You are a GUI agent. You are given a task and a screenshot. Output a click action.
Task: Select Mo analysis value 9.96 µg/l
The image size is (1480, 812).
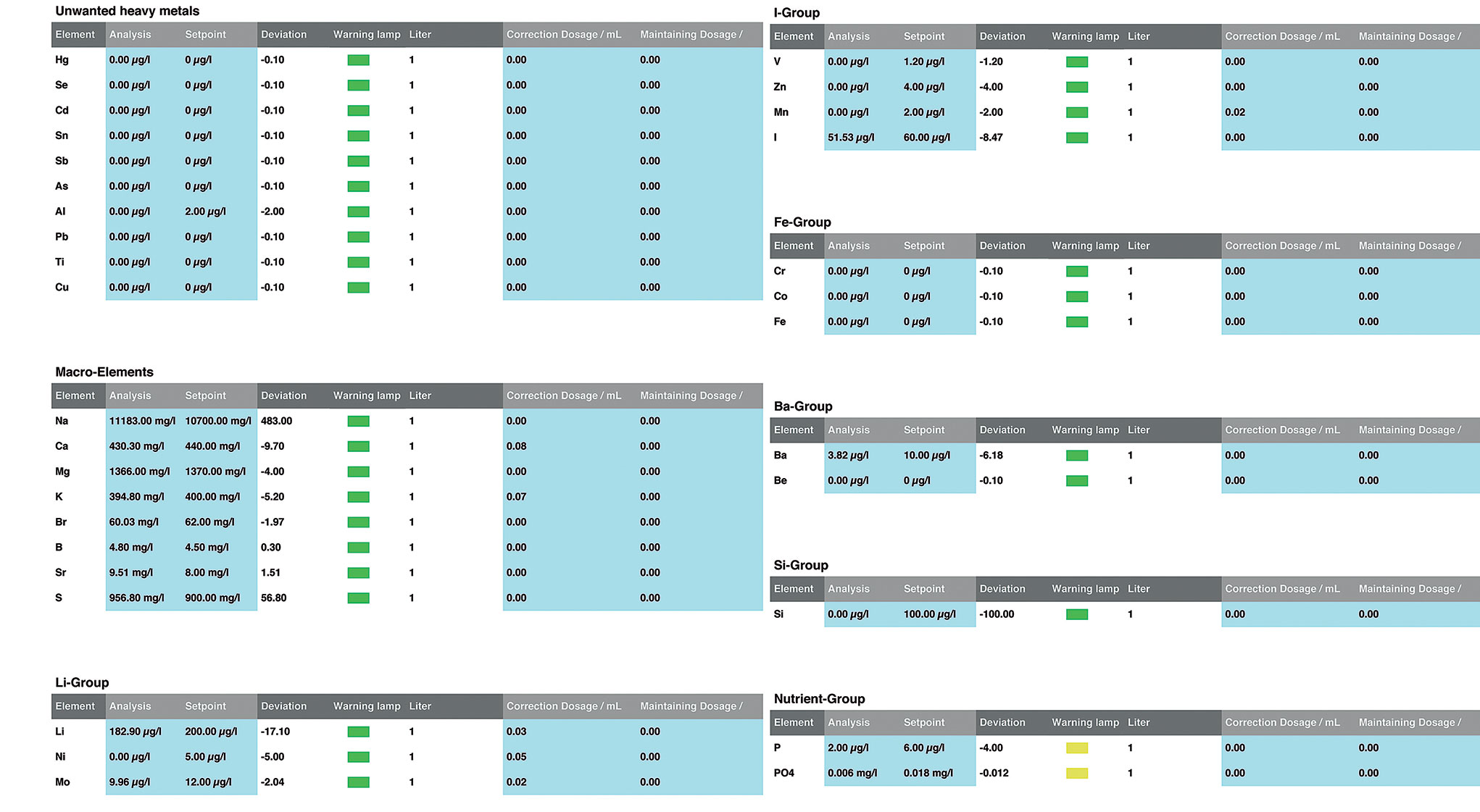click(x=129, y=782)
